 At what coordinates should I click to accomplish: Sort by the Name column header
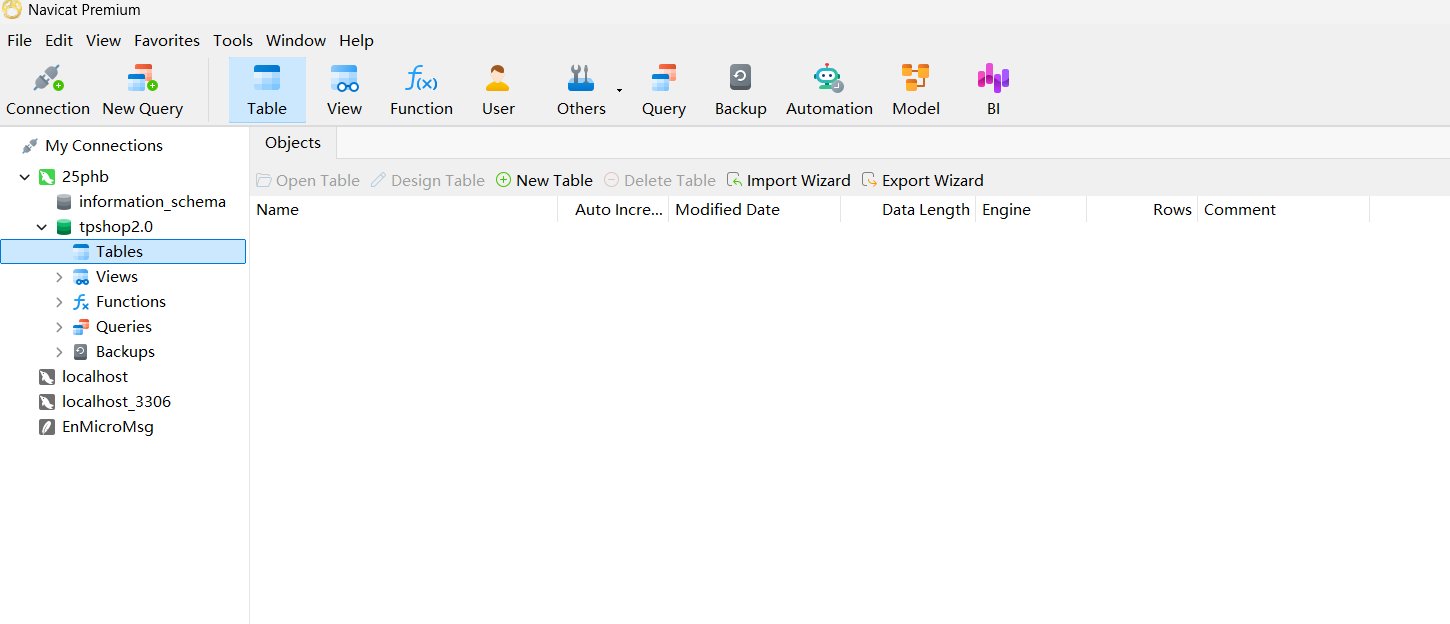(403, 210)
